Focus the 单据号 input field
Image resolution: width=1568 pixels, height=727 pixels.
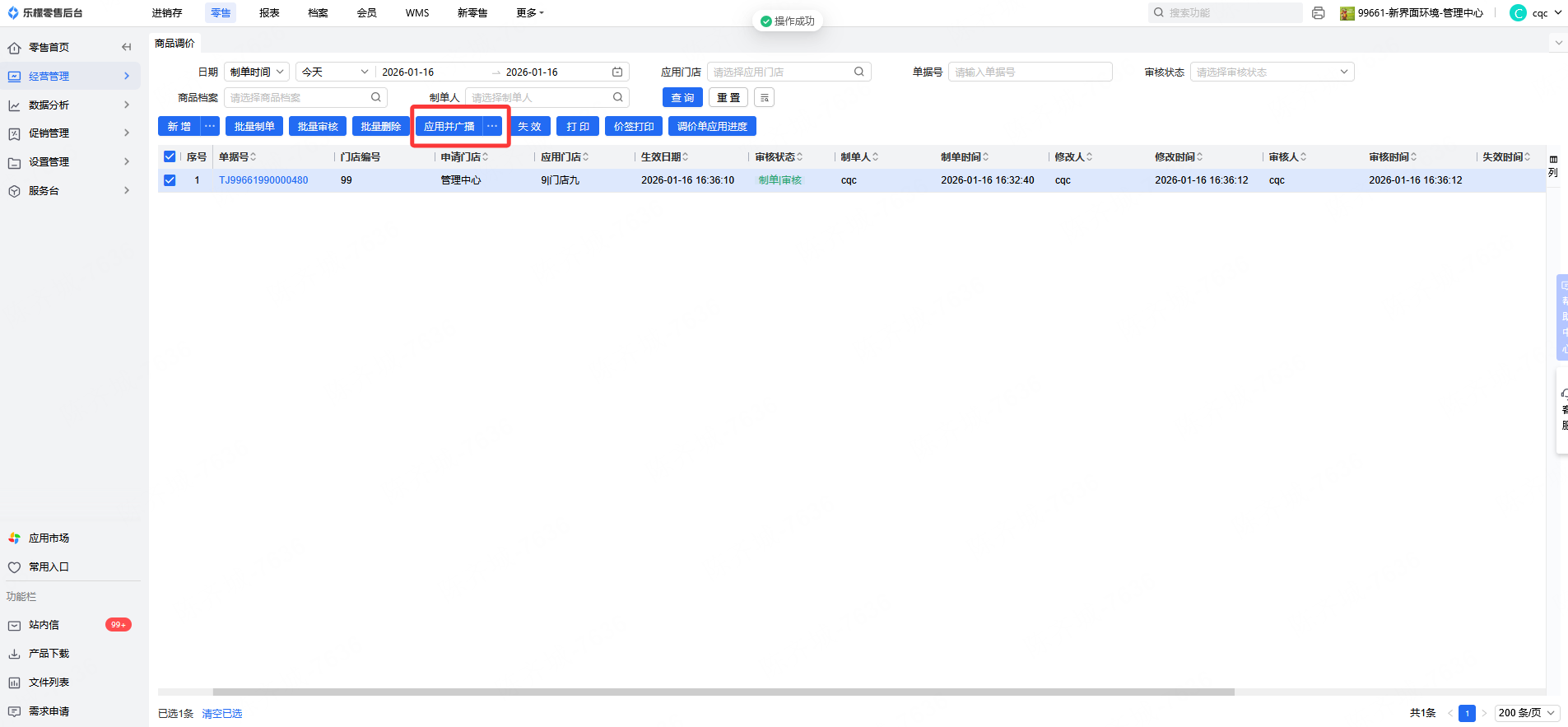(1031, 72)
